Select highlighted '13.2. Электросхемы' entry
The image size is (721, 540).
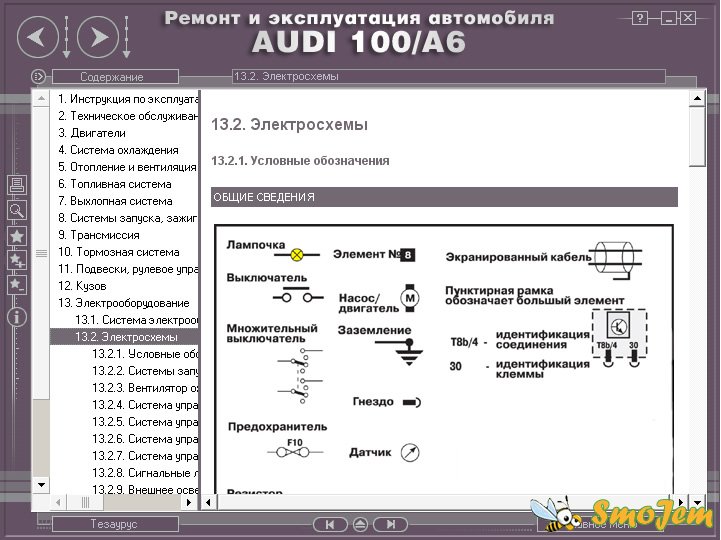tap(125, 337)
